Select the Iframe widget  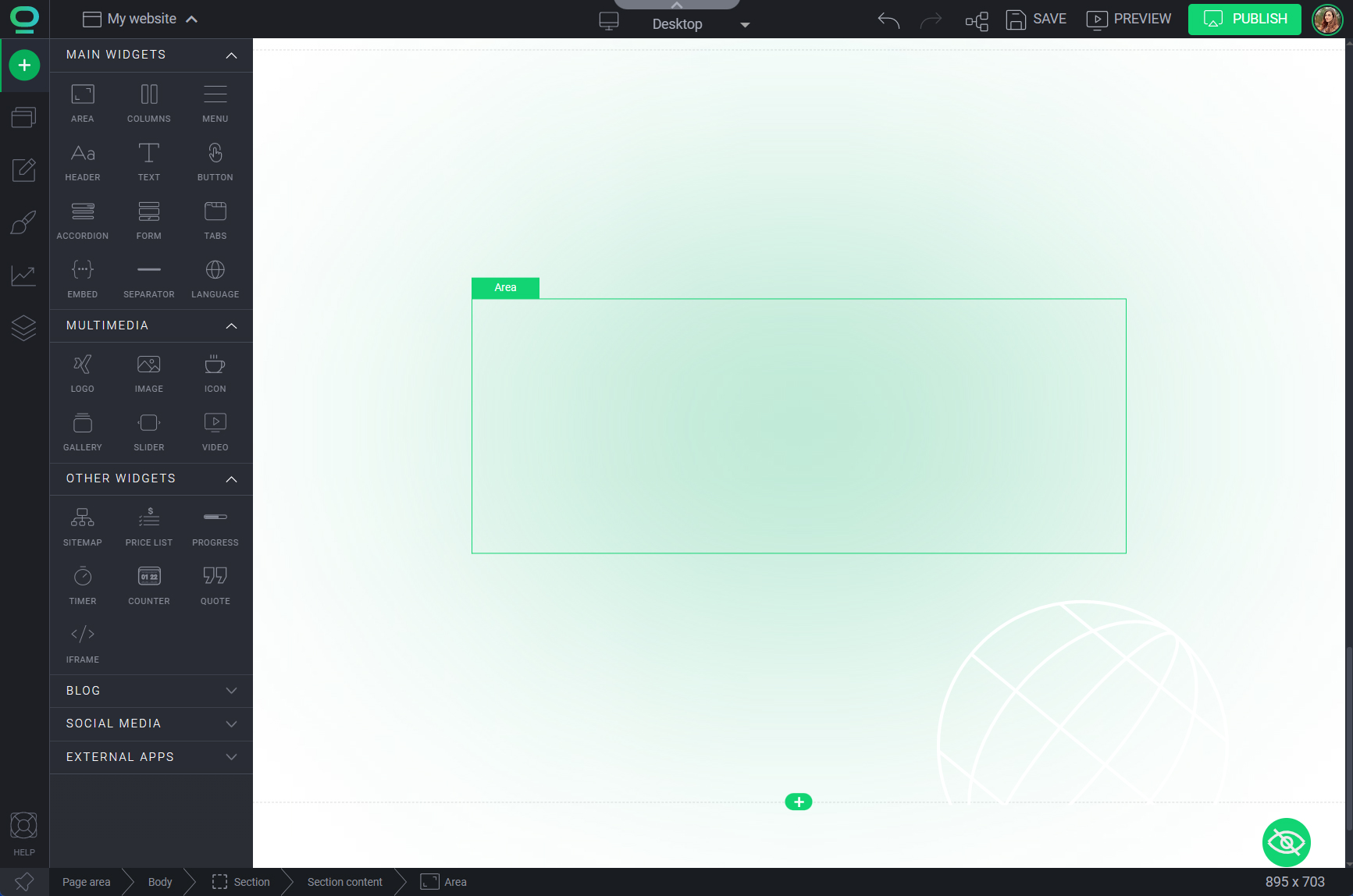(83, 644)
